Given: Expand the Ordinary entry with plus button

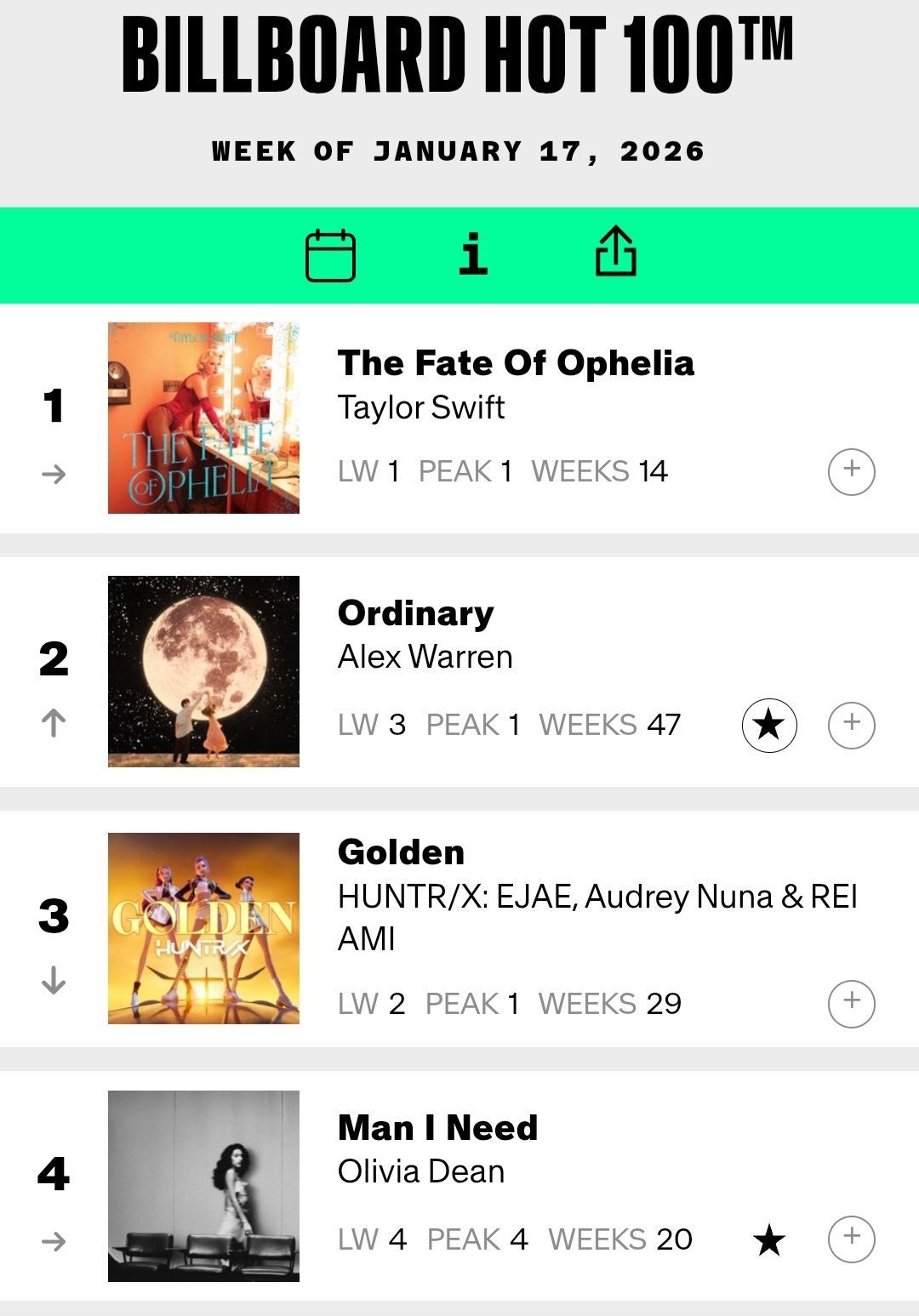Looking at the screenshot, I should (x=851, y=725).
